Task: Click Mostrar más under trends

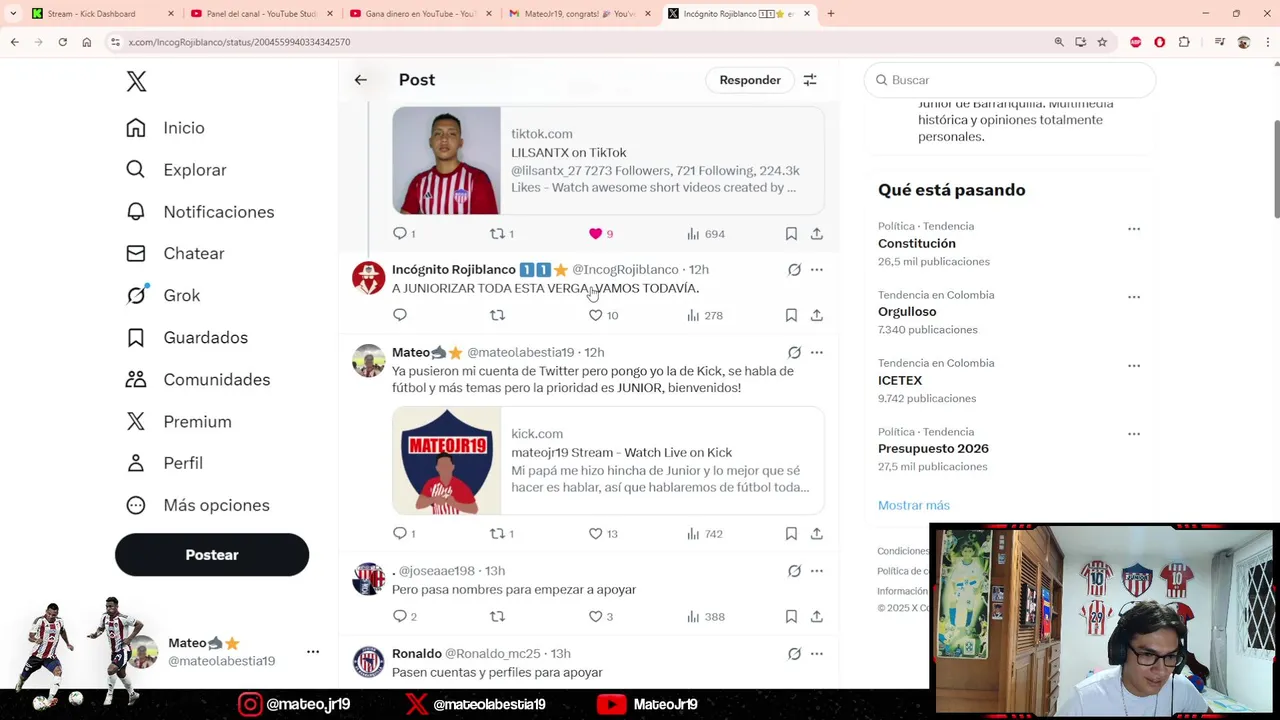Action: pos(914,506)
